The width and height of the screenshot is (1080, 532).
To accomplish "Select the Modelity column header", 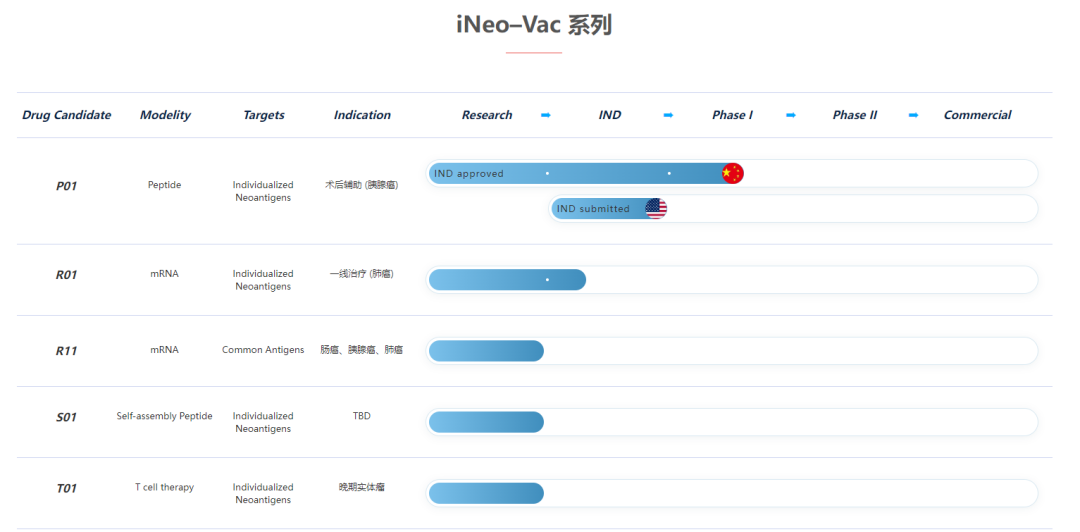I will coord(165,115).
